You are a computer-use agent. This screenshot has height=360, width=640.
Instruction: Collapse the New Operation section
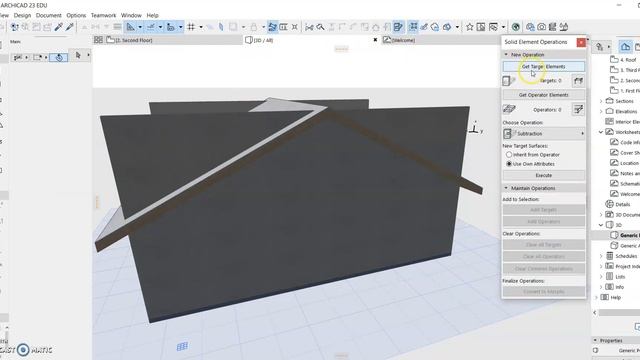[506, 54]
